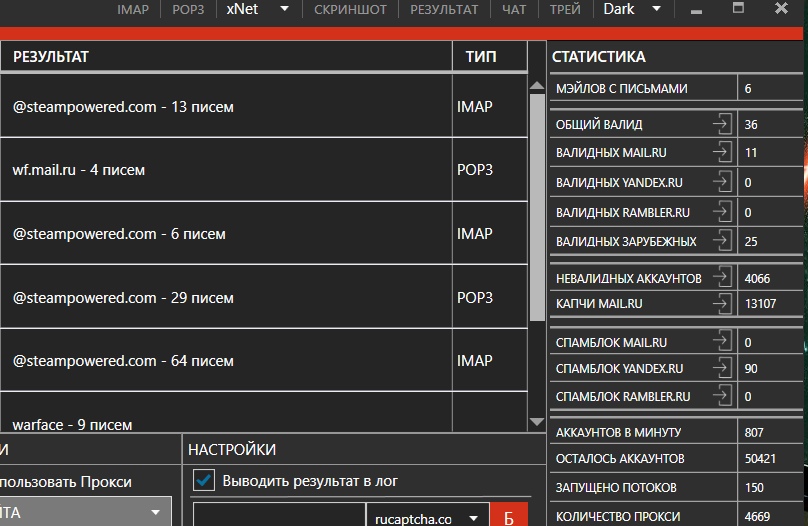
Task: Click export arrow icon for СПАМБЛОК RAMBLER.RU
Action: (722, 396)
